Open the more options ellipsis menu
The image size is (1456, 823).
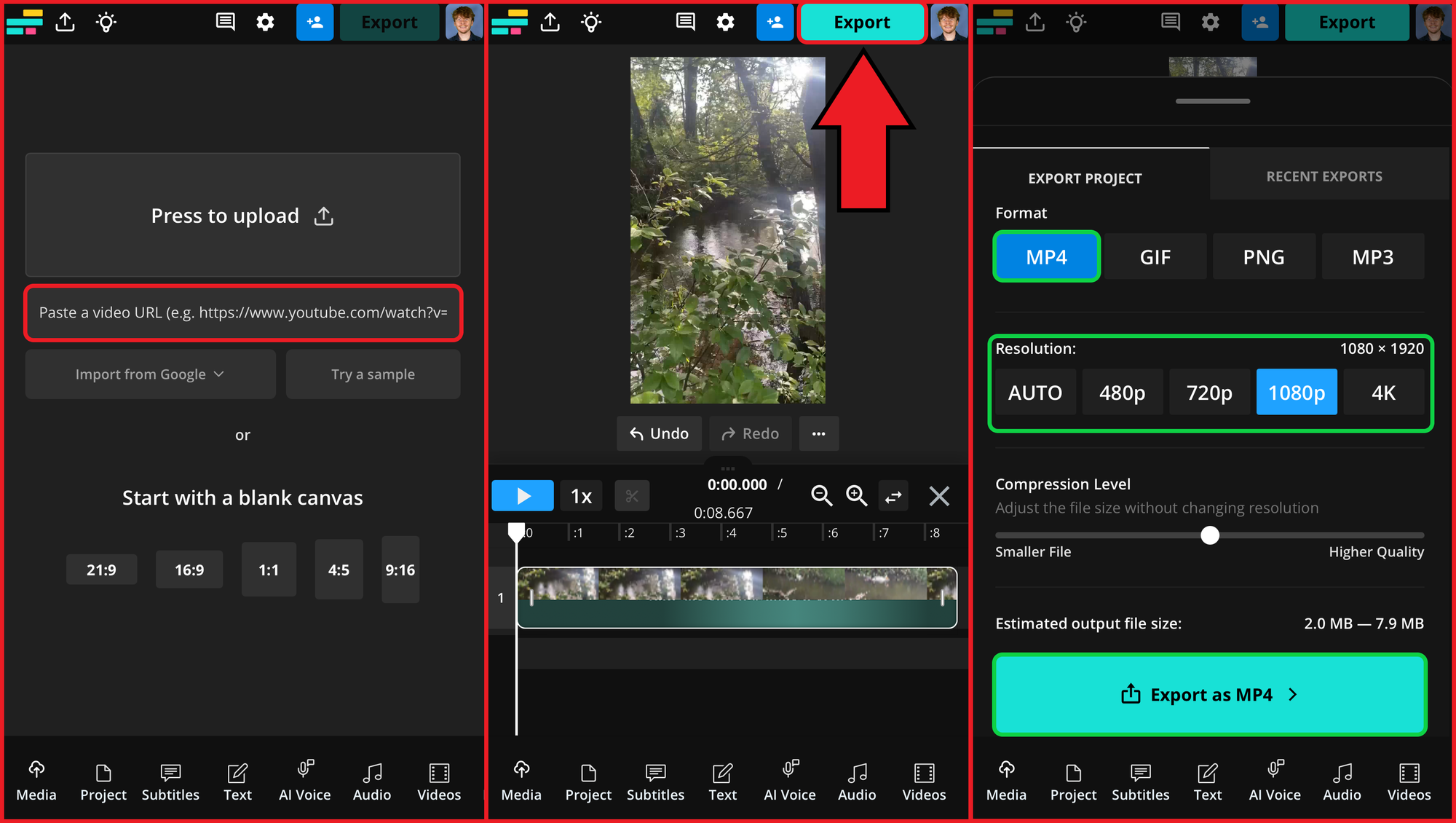(x=818, y=433)
